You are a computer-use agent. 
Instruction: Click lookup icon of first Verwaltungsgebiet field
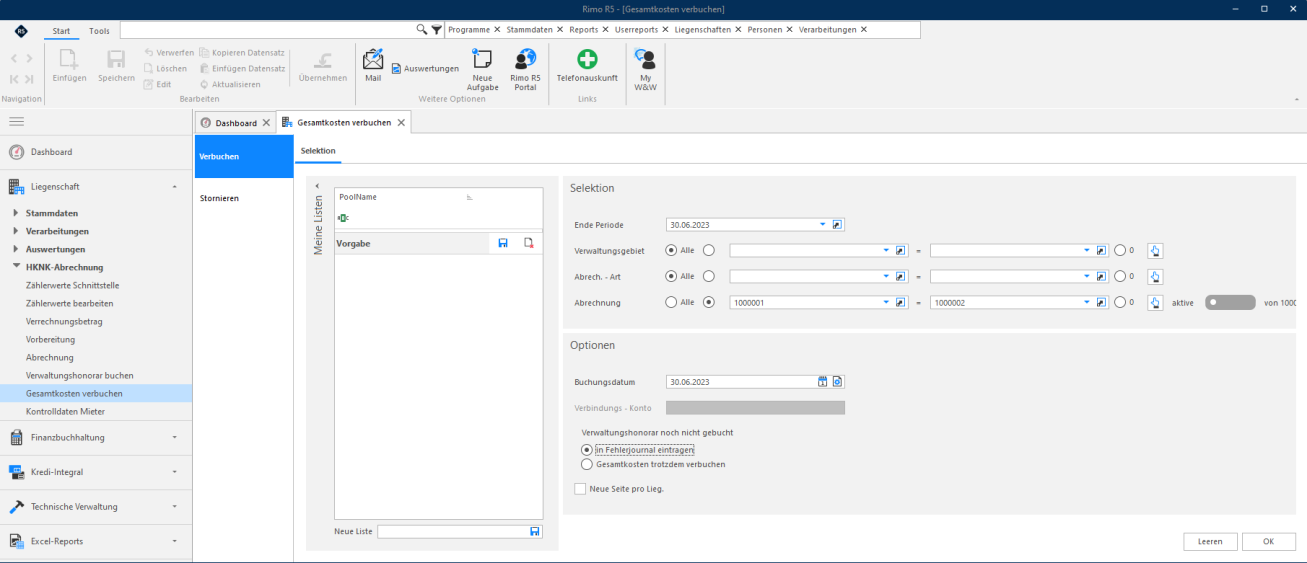tap(900, 250)
